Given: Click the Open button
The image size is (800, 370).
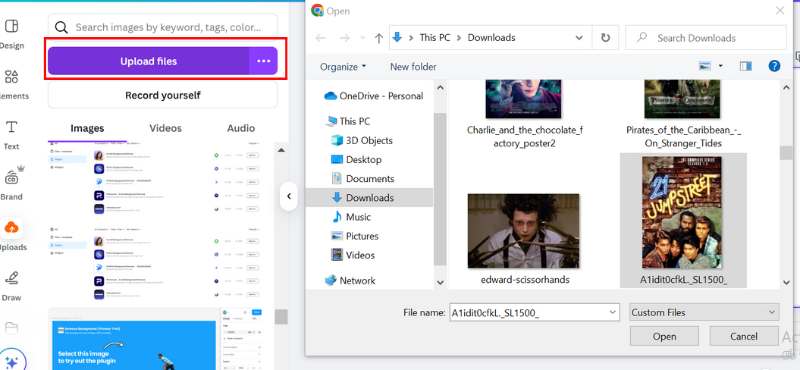Looking at the screenshot, I should pyautogui.click(x=664, y=336).
